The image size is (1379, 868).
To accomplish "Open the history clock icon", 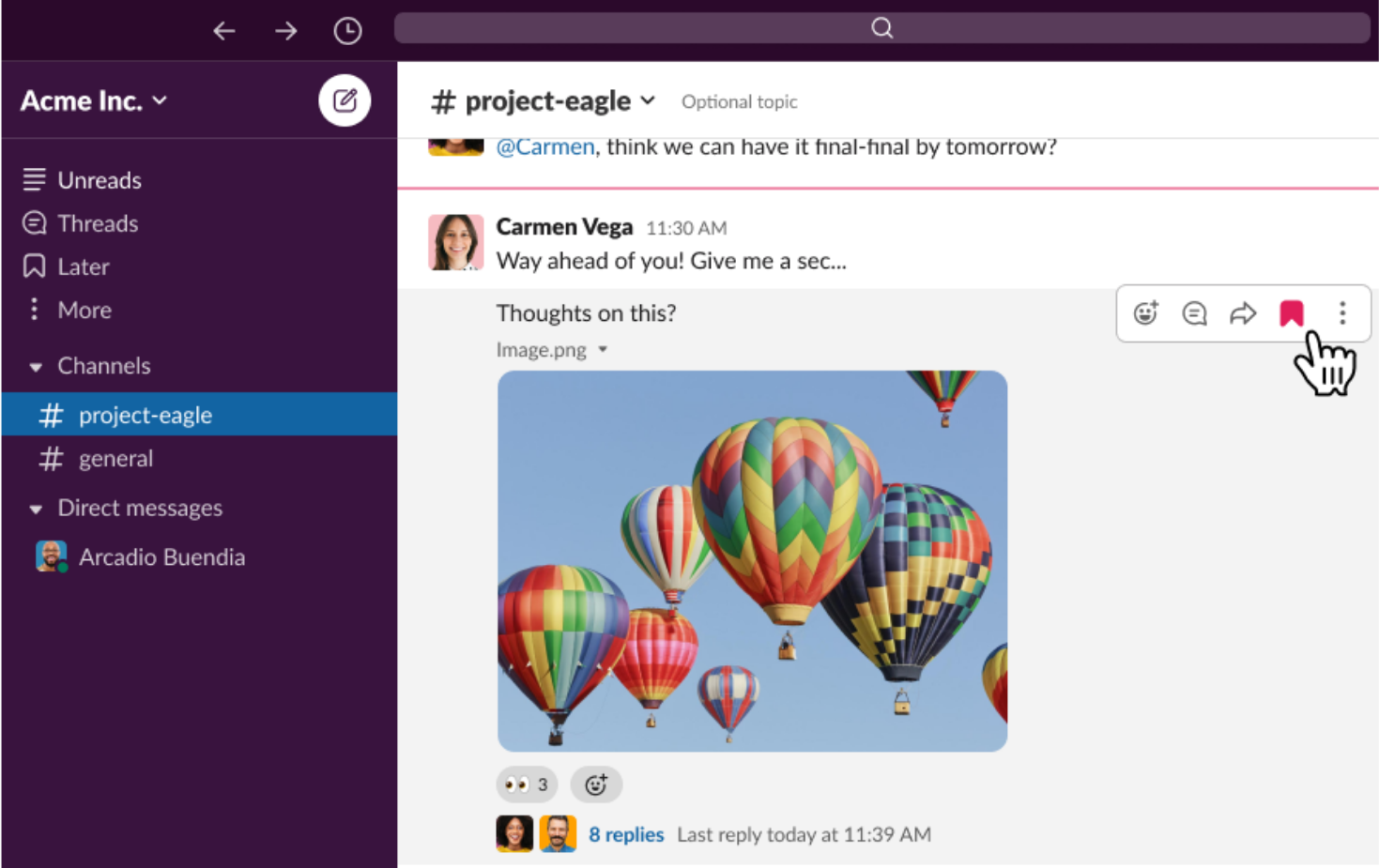I will click(x=347, y=31).
